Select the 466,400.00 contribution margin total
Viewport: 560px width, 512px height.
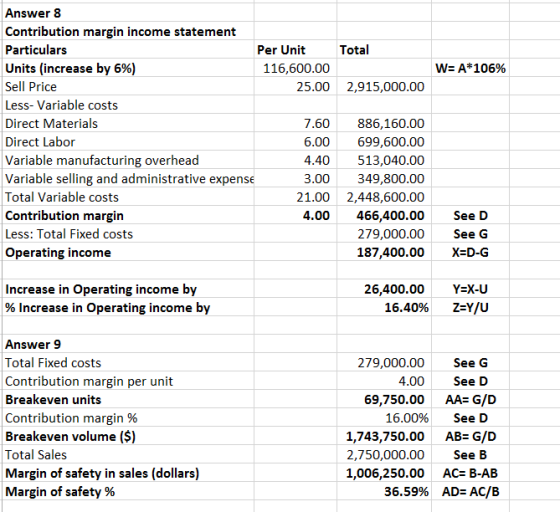point(390,216)
